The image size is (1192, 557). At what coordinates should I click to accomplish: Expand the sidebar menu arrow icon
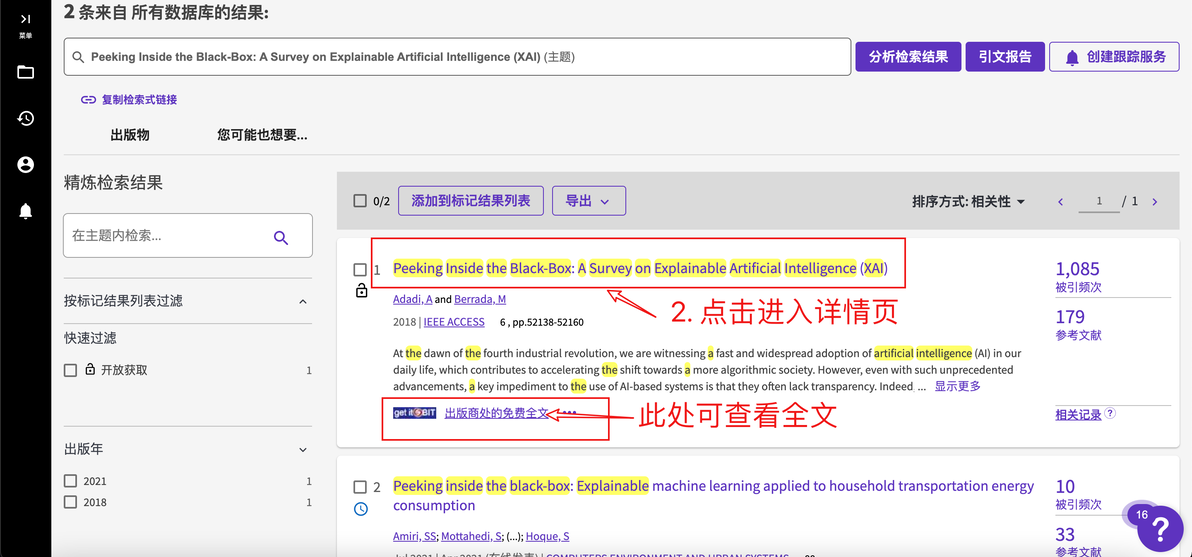coord(26,19)
